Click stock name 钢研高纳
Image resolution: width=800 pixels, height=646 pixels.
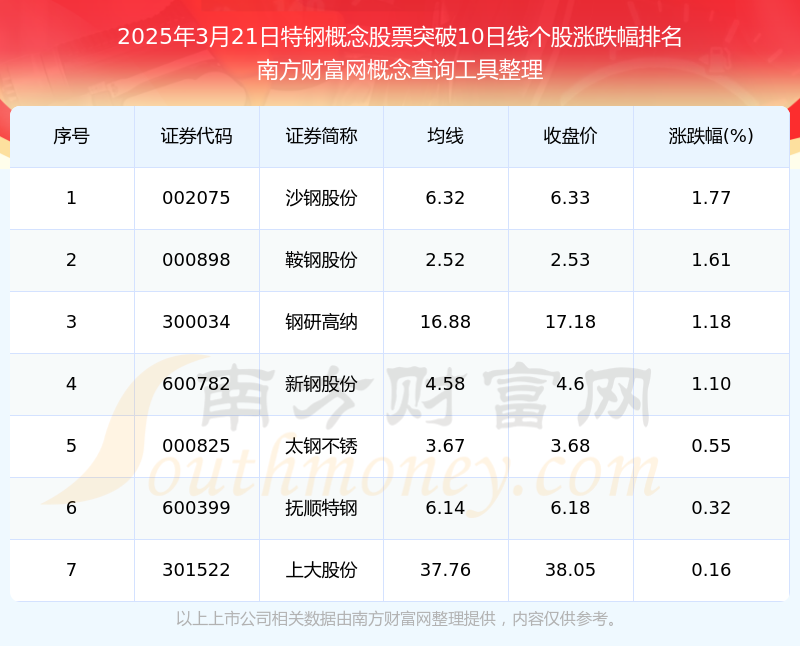(x=321, y=322)
